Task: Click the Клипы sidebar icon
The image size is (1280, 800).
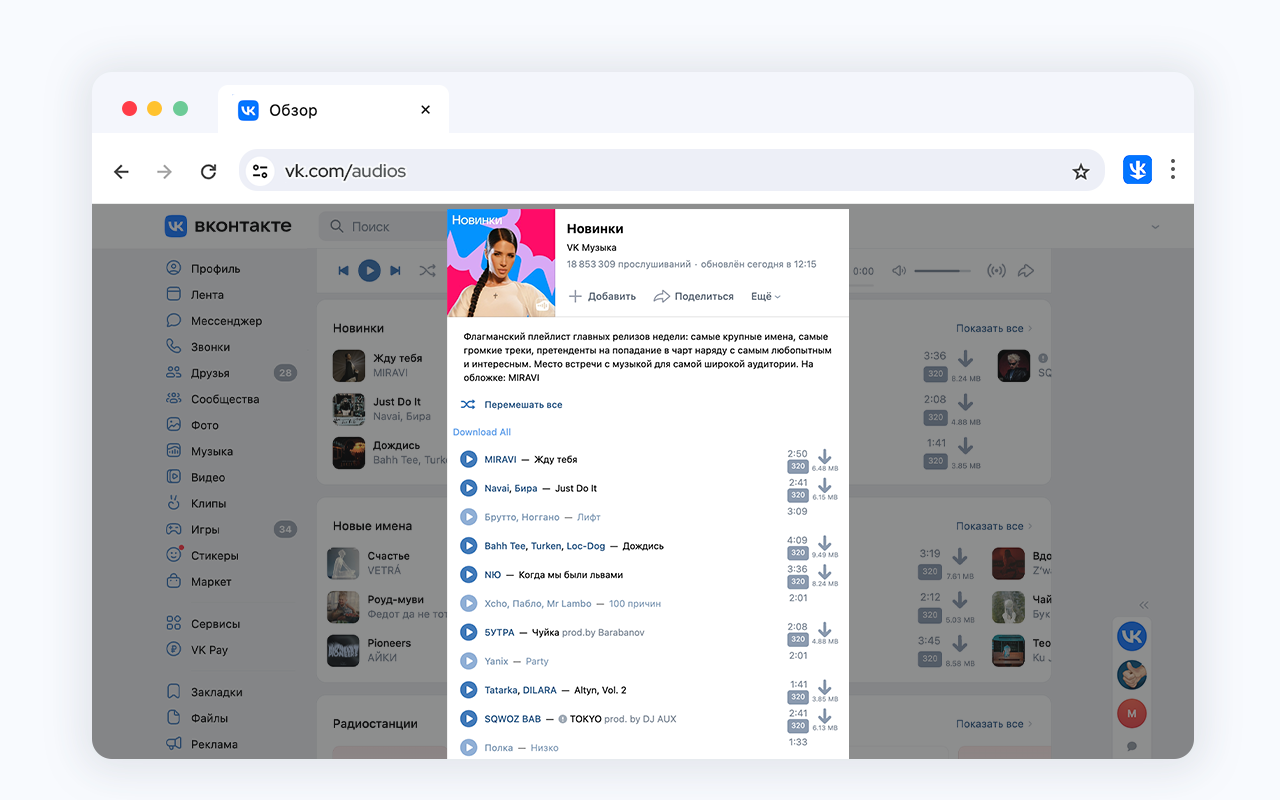Action: (x=174, y=503)
